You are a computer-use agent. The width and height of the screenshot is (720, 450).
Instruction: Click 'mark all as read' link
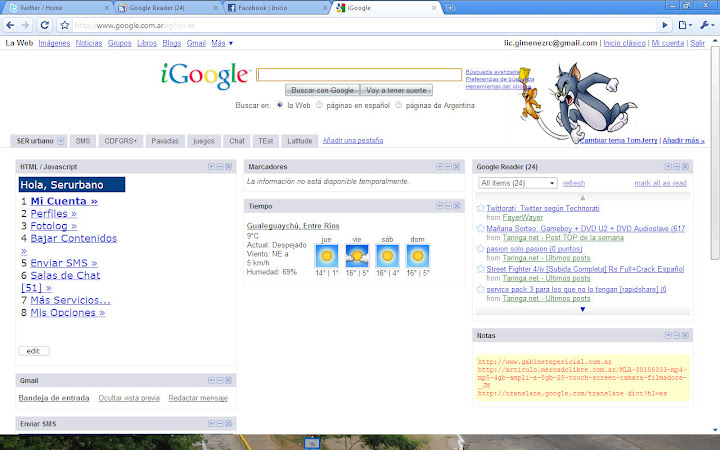(x=660, y=183)
